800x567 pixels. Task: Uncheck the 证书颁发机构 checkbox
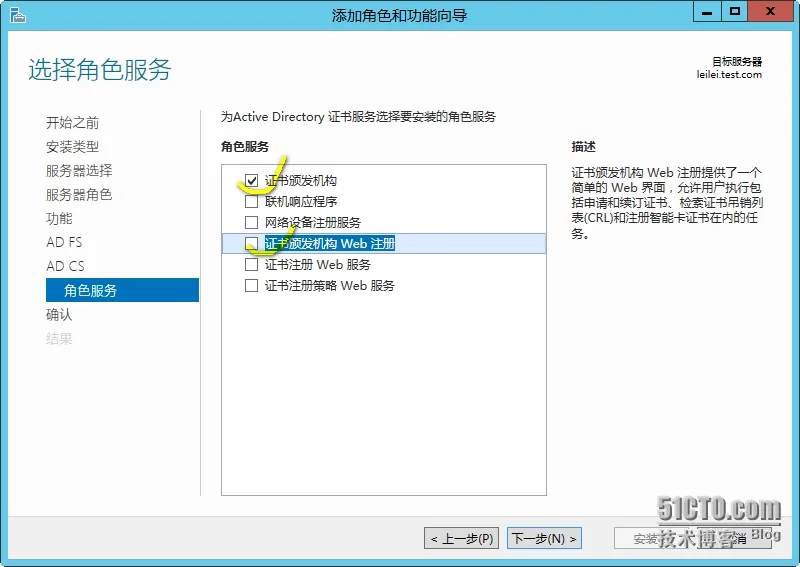tap(251, 180)
